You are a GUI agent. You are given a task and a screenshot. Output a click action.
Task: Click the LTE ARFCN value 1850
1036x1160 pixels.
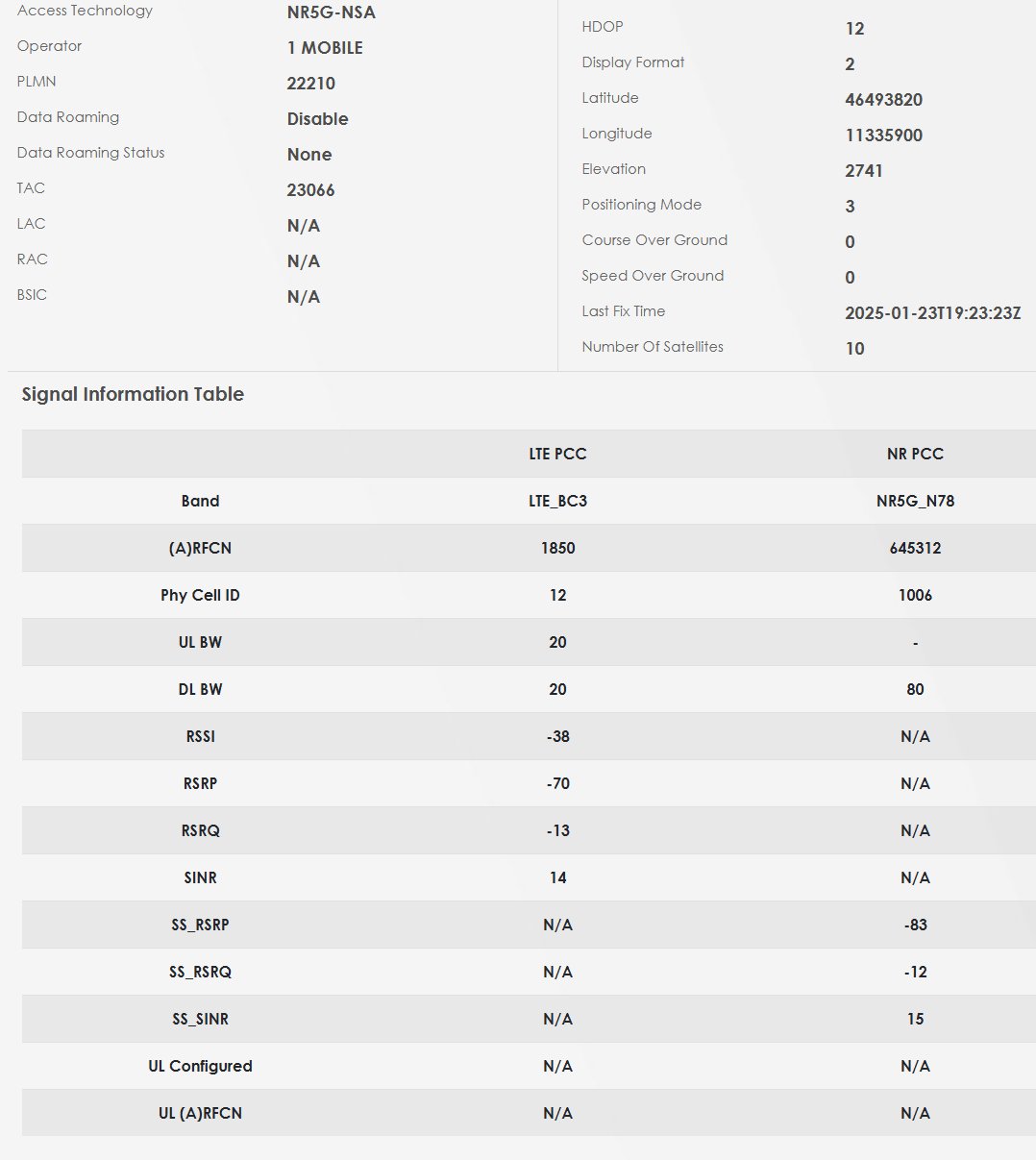[x=557, y=548]
